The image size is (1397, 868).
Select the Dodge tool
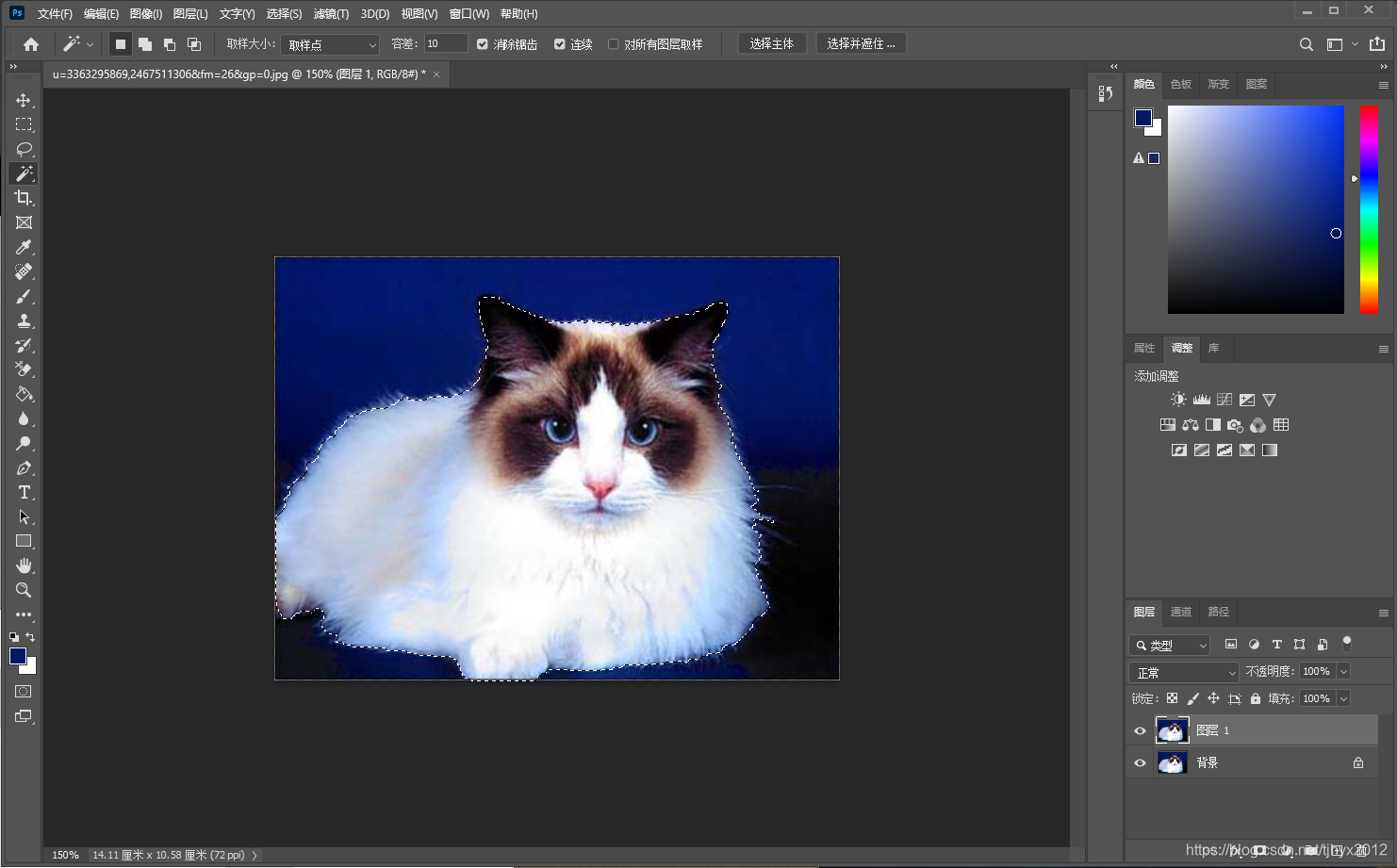click(24, 443)
